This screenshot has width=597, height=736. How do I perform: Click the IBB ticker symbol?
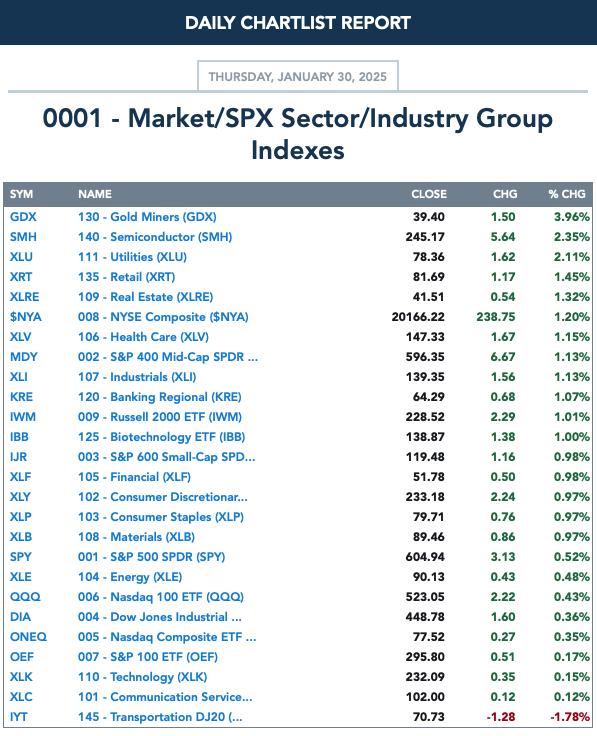pos(19,437)
